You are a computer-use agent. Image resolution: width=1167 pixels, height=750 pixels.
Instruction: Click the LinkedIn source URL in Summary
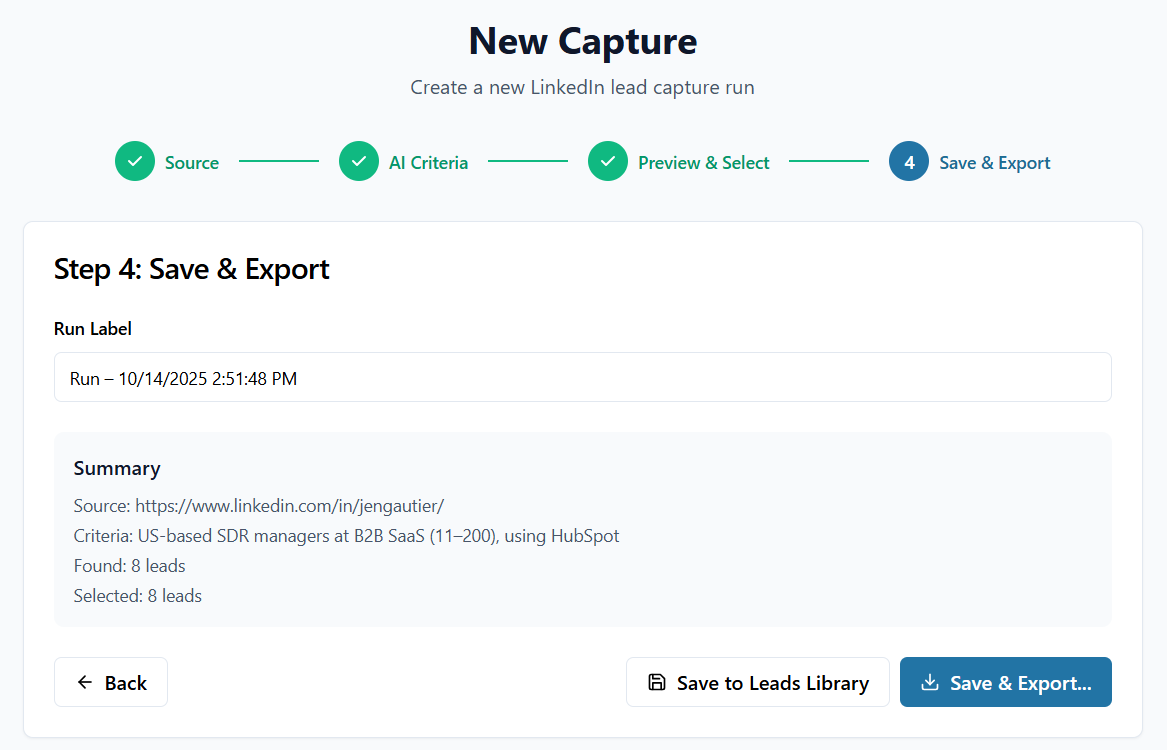click(289, 506)
